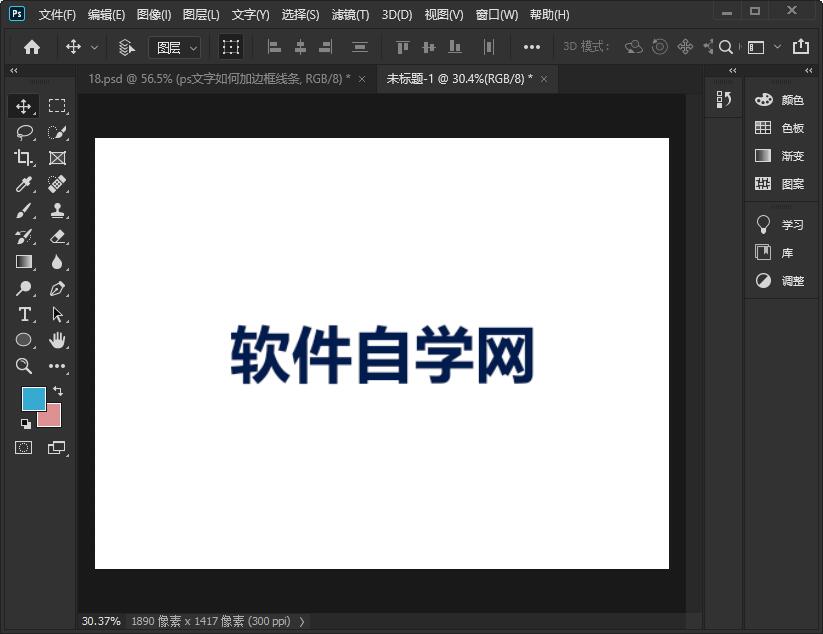Expand the status bar info arrow
823x634 pixels.
click(x=302, y=622)
